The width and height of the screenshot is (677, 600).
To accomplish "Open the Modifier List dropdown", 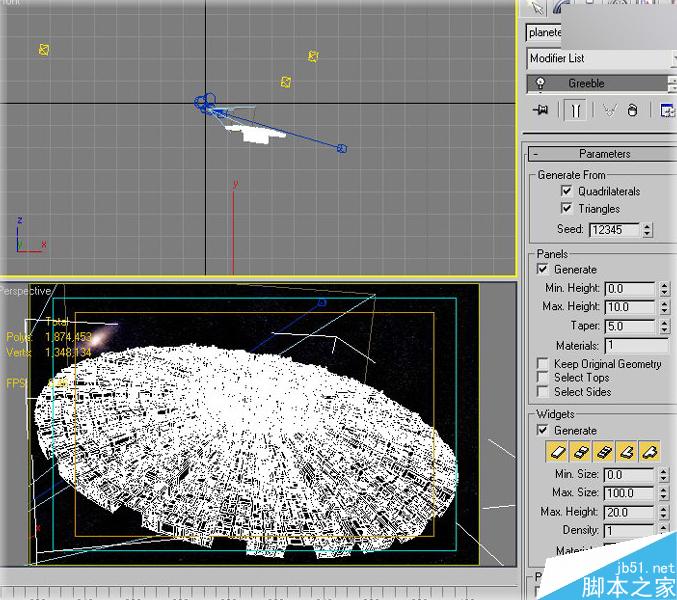I will point(600,59).
